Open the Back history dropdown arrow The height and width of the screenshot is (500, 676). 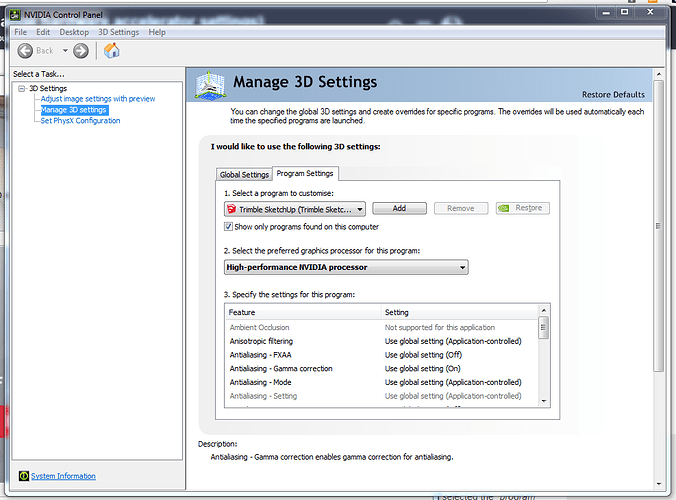65,51
